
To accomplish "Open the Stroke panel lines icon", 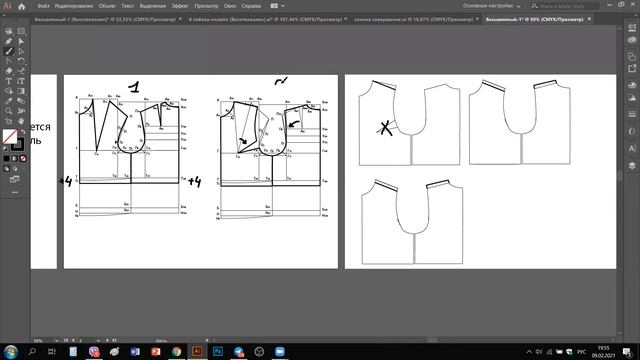I will [632, 114].
